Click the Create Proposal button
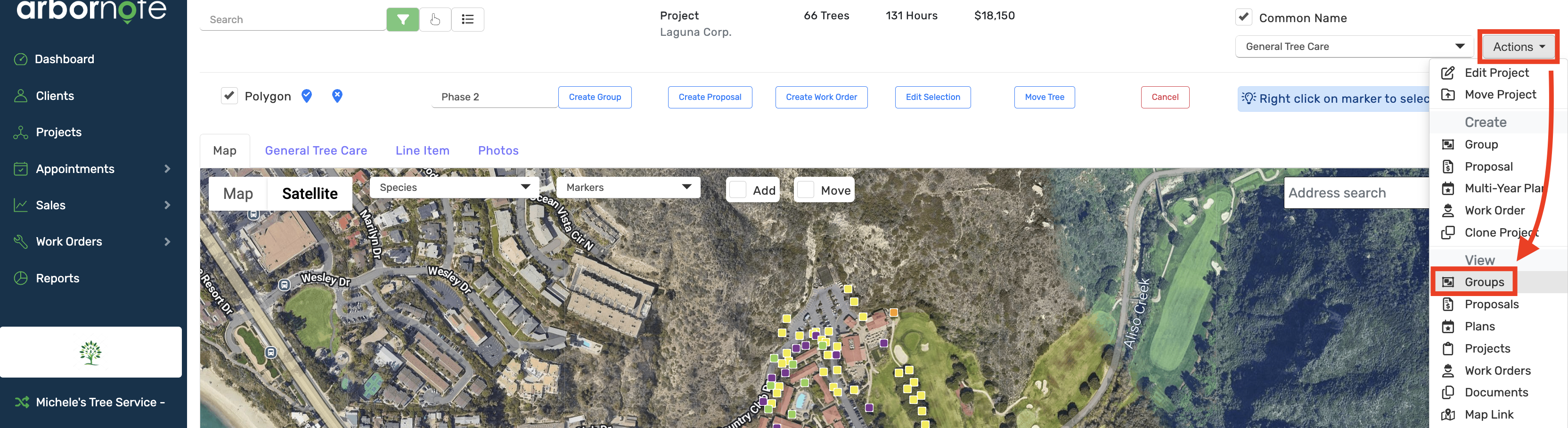This screenshot has height=428, width=1568. (x=710, y=98)
